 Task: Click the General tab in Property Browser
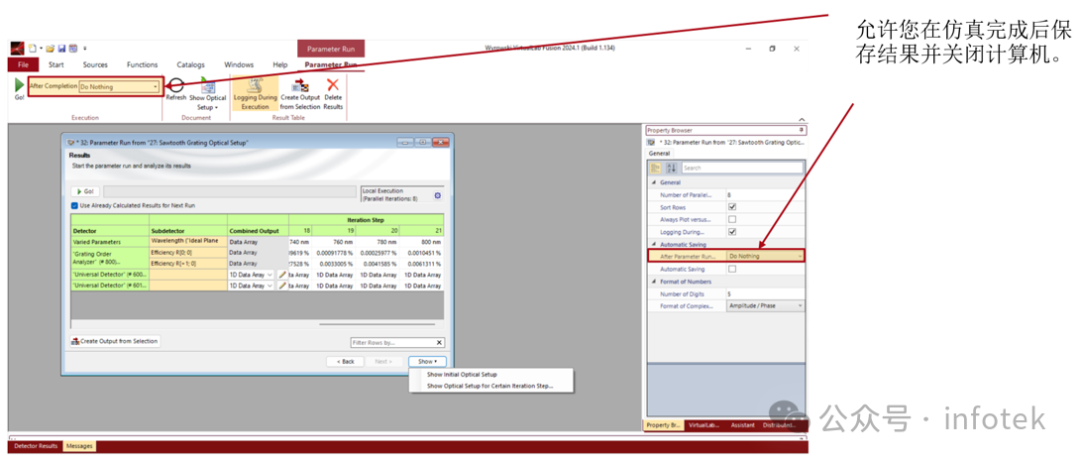659,154
